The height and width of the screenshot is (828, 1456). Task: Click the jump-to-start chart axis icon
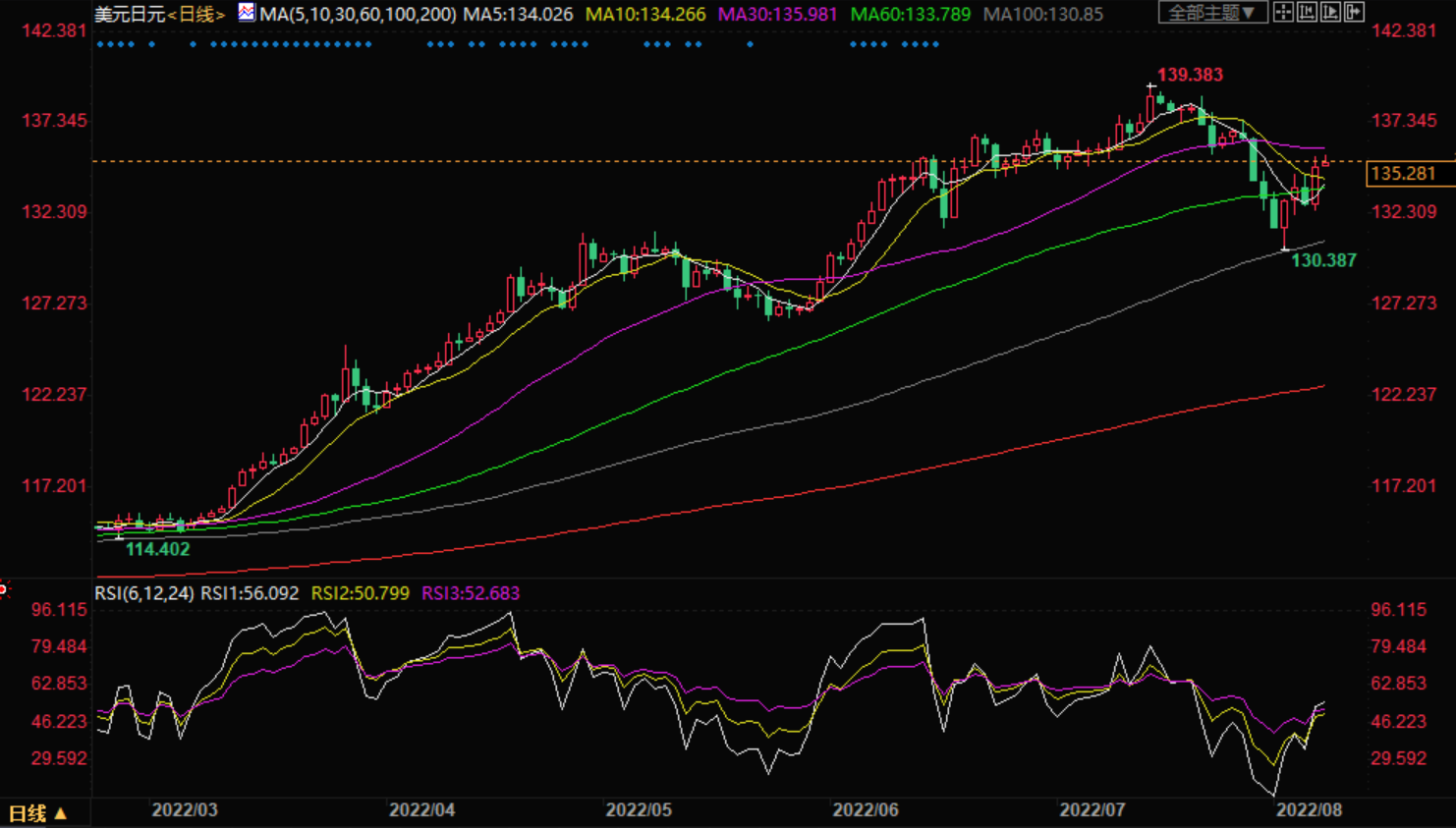point(1307,13)
